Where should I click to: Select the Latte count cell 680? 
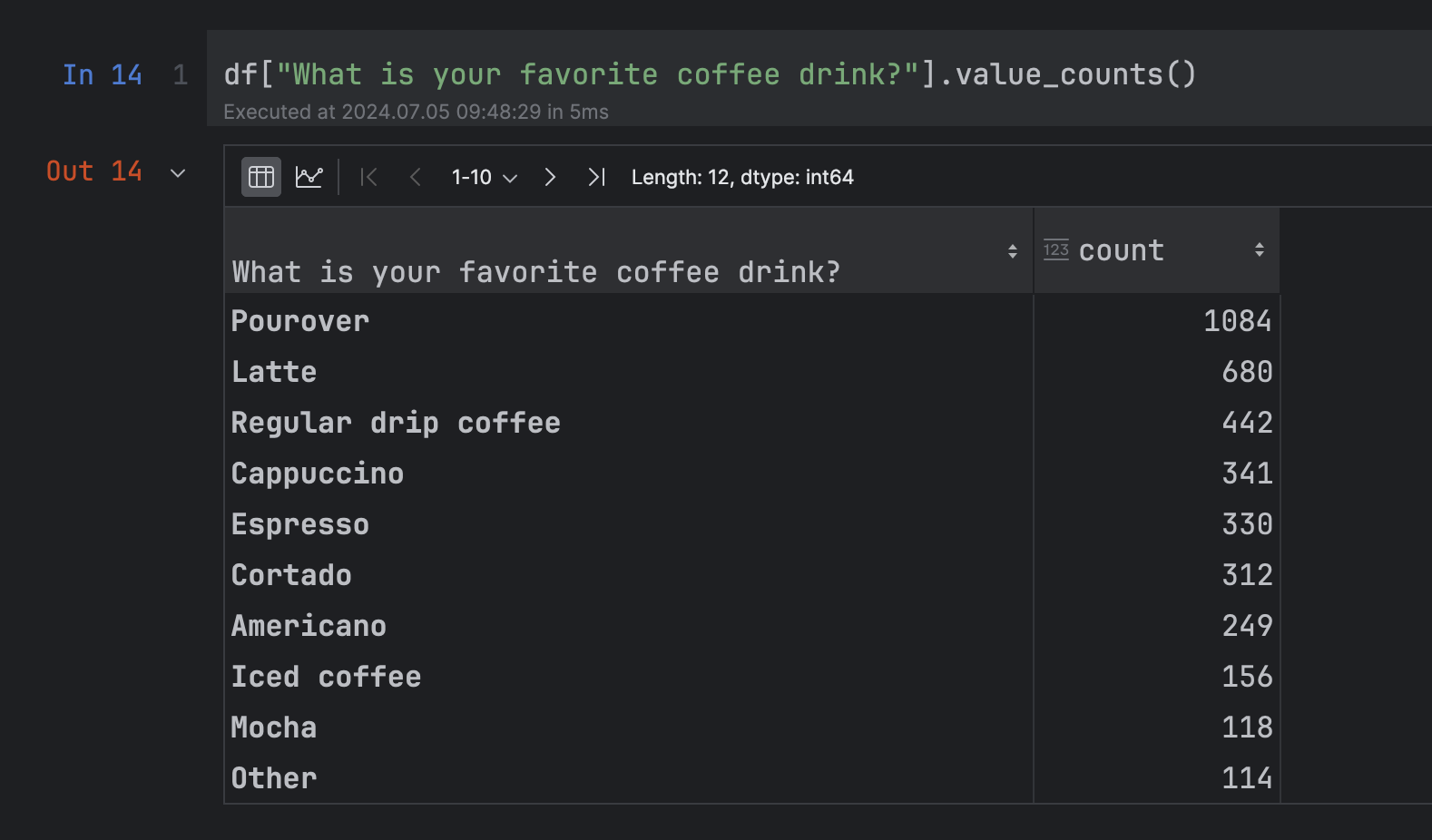(x=1247, y=372)
